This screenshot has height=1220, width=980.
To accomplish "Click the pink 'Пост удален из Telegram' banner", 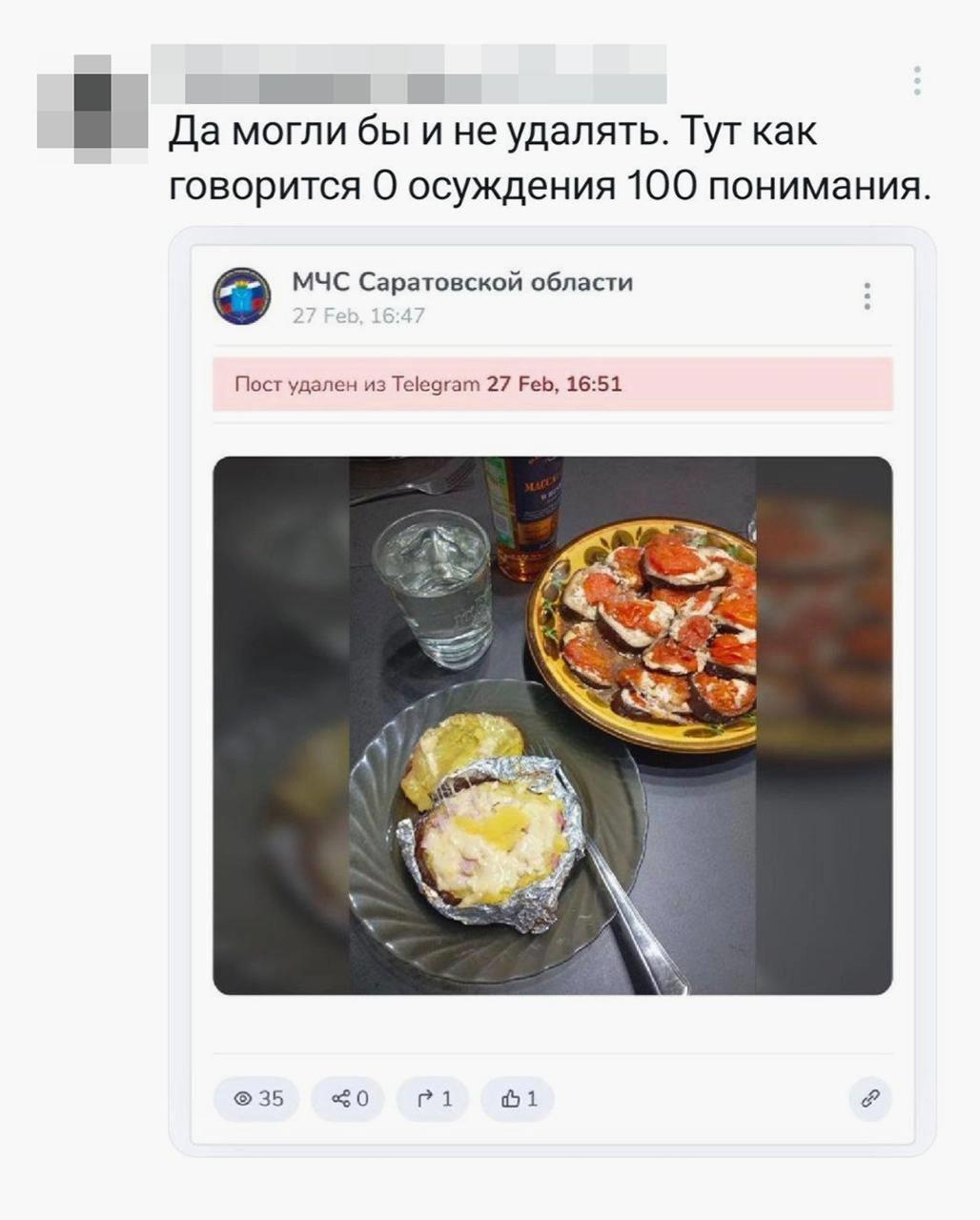I will (553, 384).
